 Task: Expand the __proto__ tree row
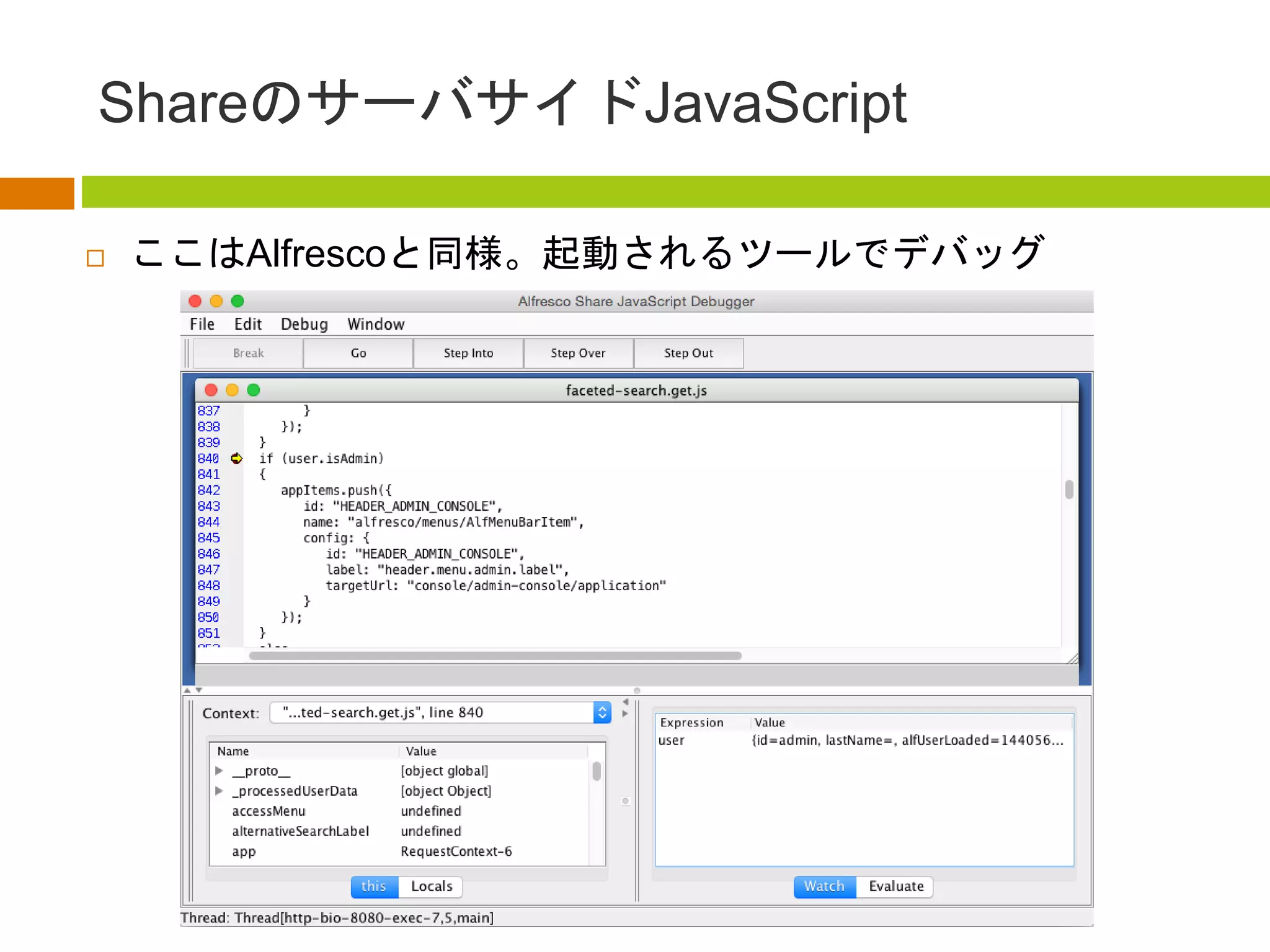[219, 771]
